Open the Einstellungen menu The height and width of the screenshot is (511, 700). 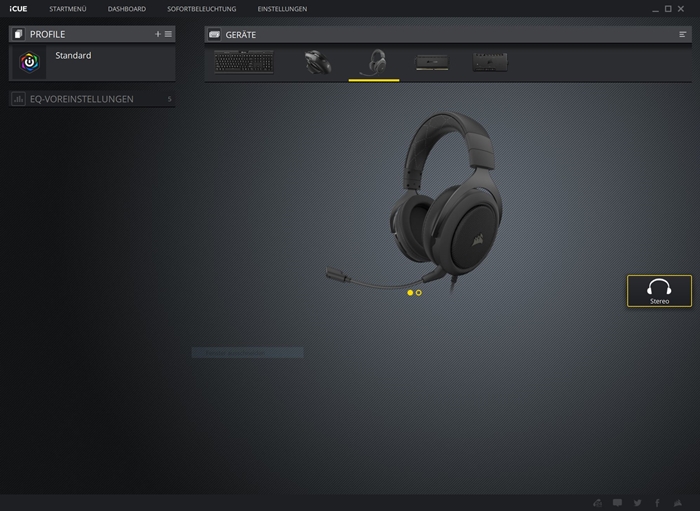pos(282,9)
